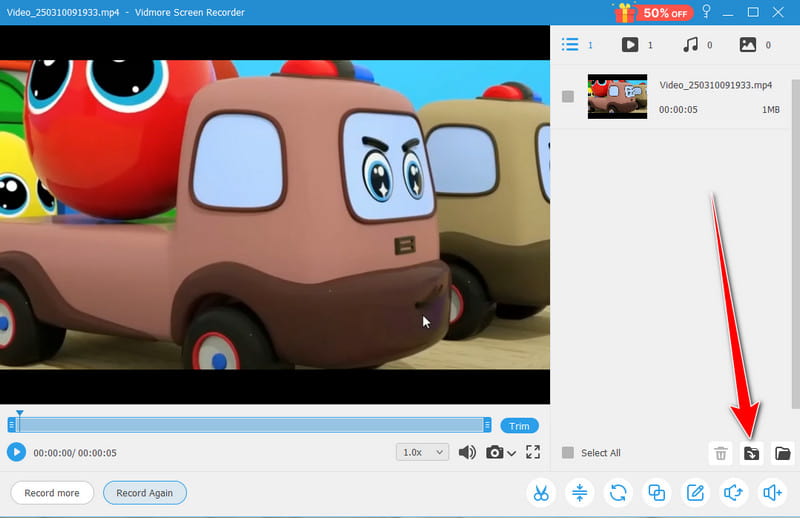Switch to video recordings tab

637,45
